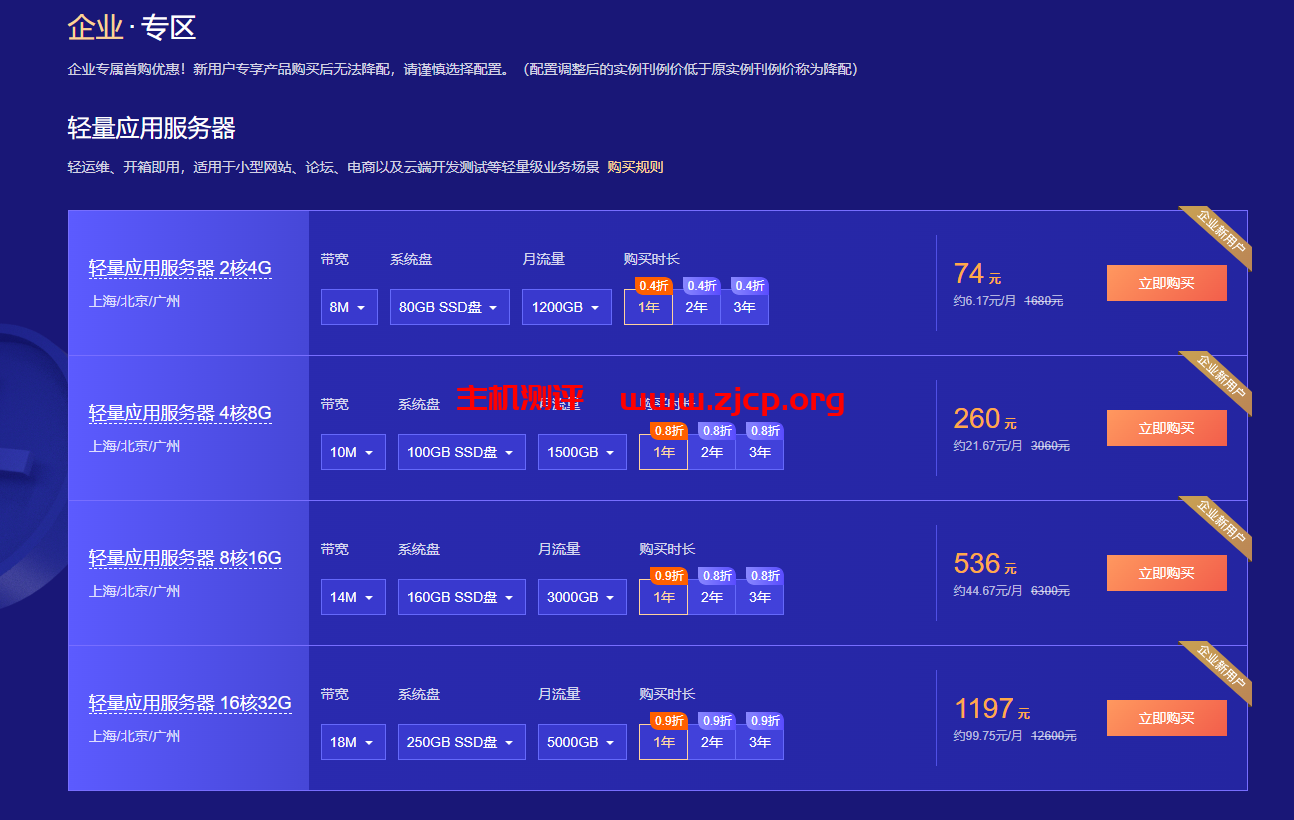Open the 轻量应用服务器 8核16G product title

coord(185,558)
